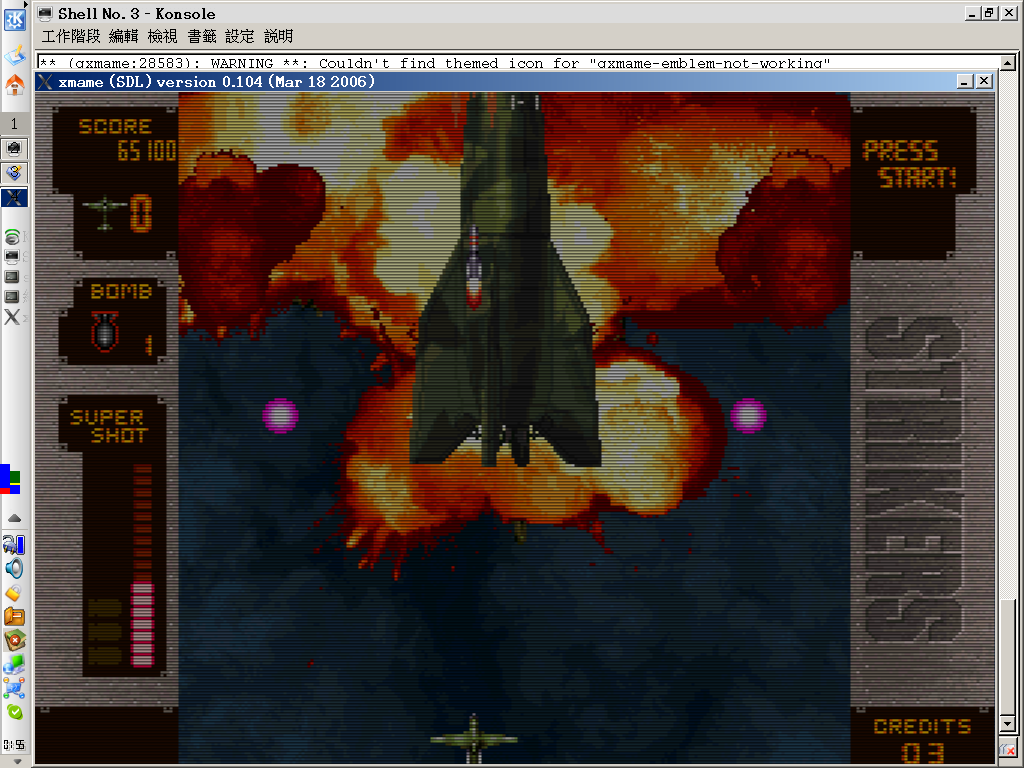The width and height of the screenshot is (1024, 768).
Task: Click the panel's bottom down-arrow
Action: (17, 761)
